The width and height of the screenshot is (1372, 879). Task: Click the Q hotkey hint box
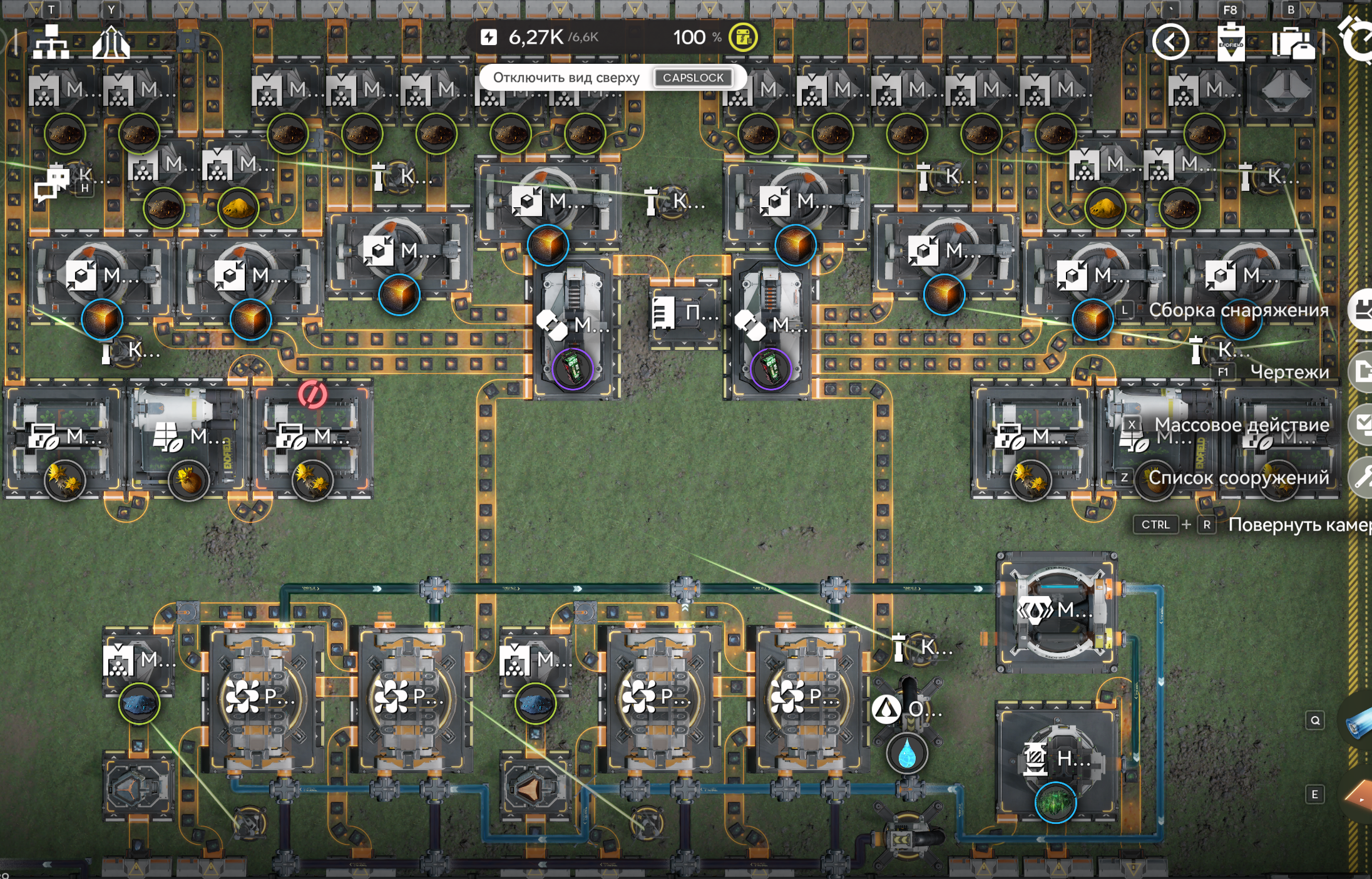point(1315,721)
